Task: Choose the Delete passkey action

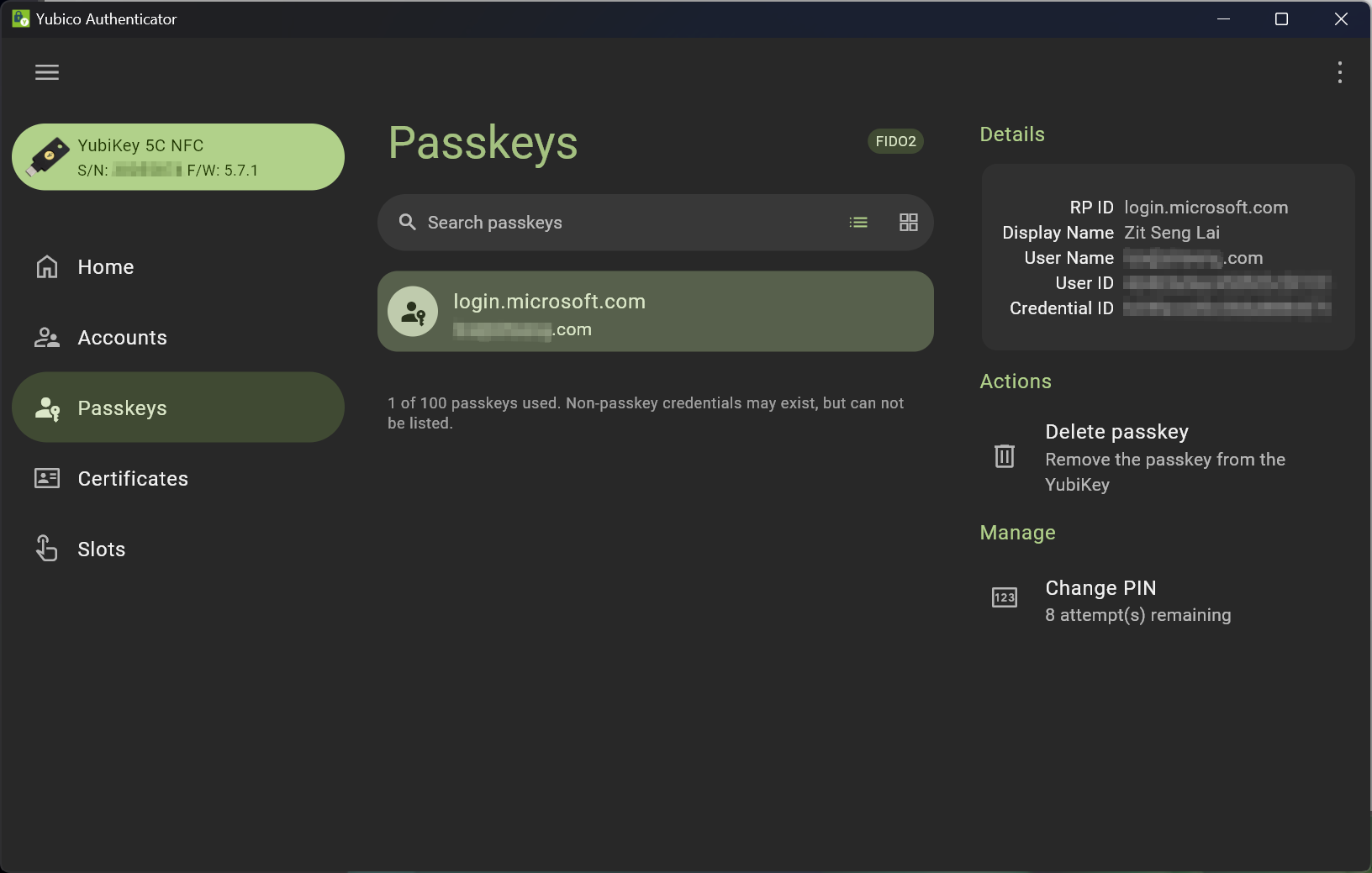Action: click(x=1116, y=431)
